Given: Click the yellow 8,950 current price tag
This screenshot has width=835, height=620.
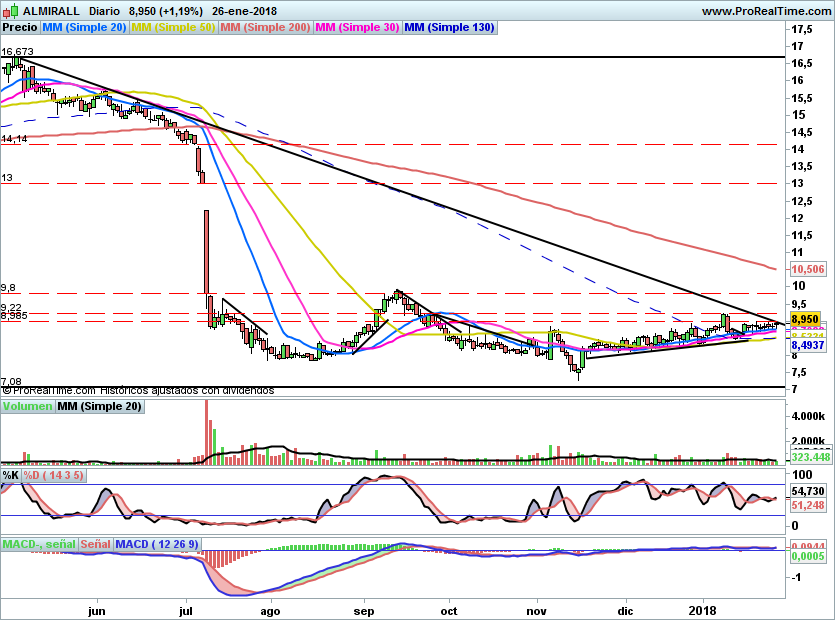Looking at the screenshot, I should (806, 317).
